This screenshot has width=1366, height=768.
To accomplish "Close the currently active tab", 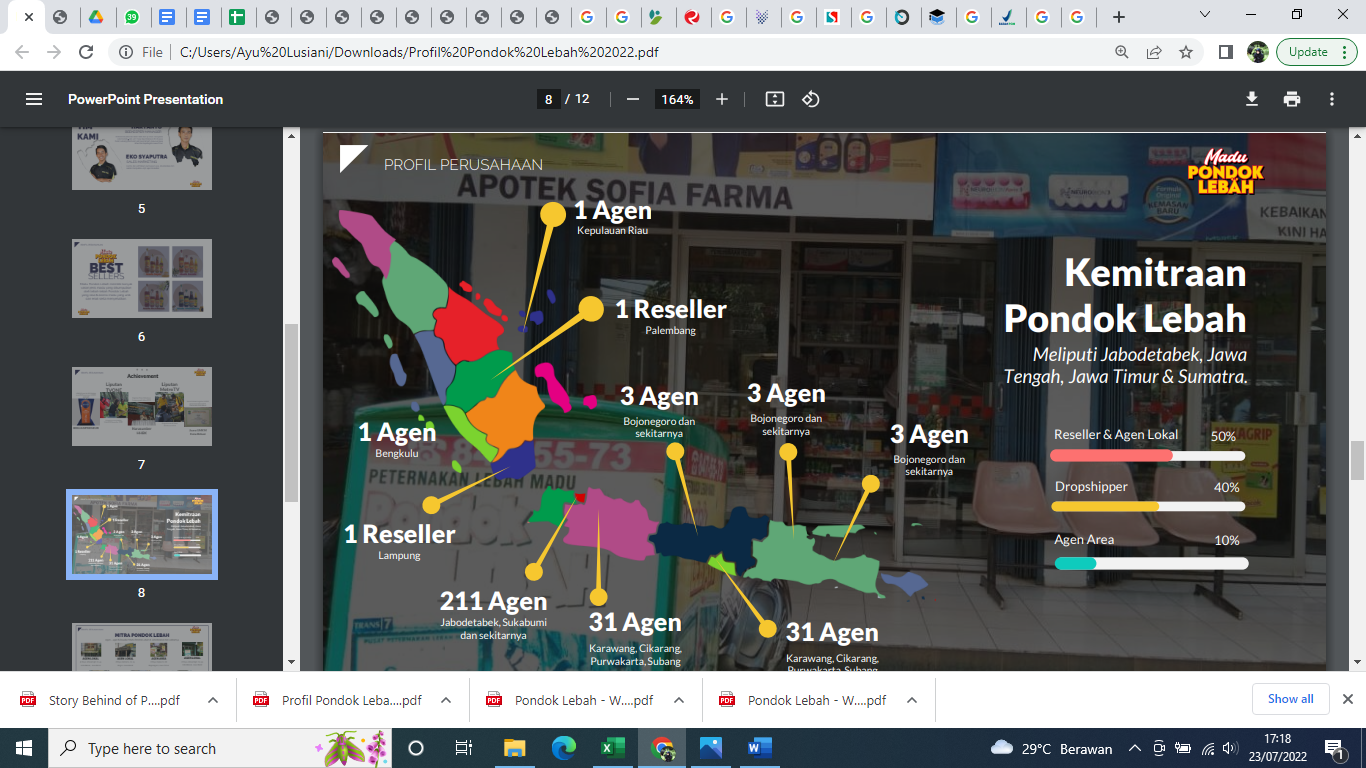I will coord(28,17).
